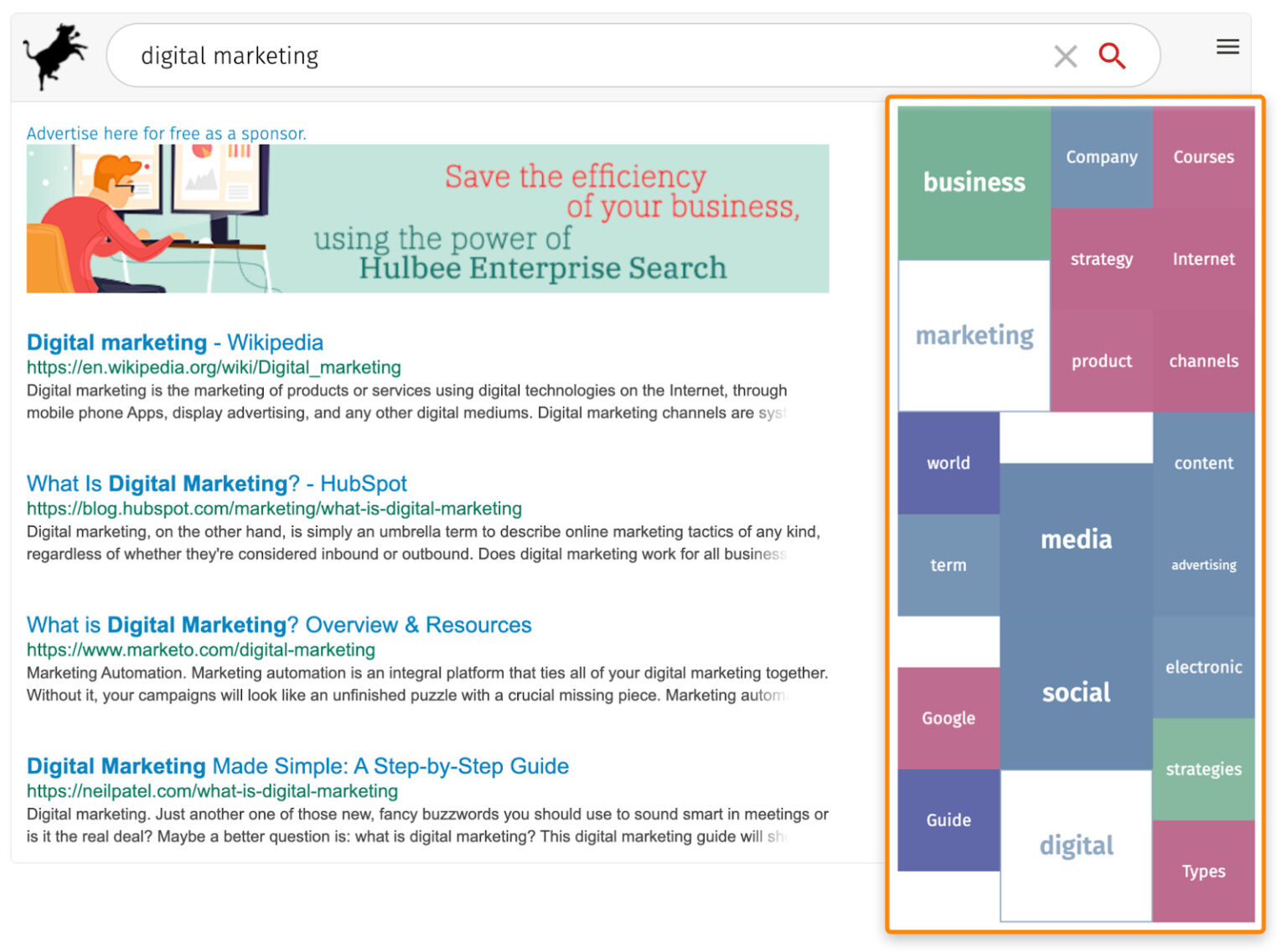The width and height of the screenshot is (1287, 952).
Task: Open the Advertise here for free link
Action: 166,133
